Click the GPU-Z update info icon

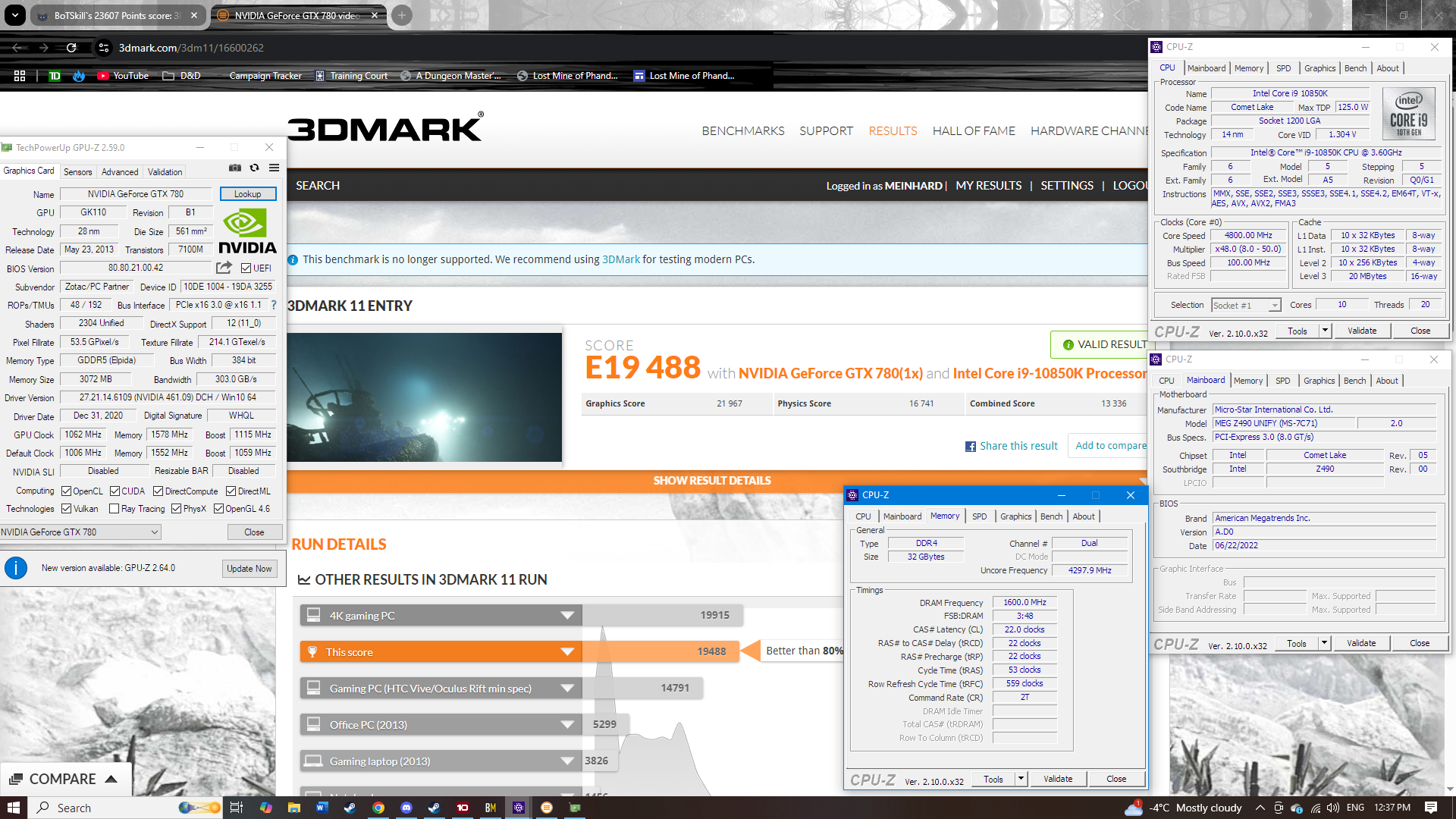click(16, 568)
